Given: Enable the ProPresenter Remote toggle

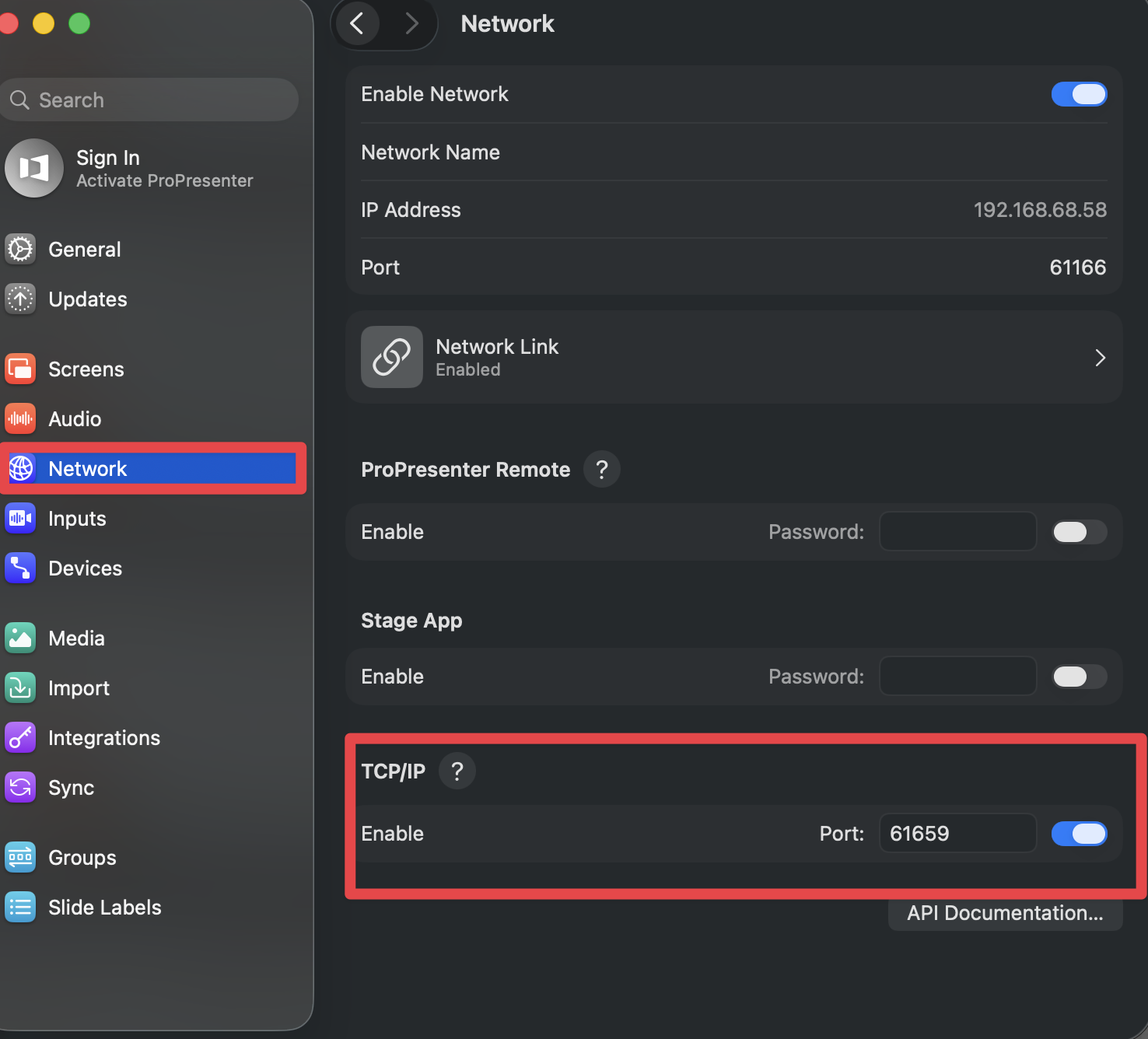Looking at the screenshot, I should coord(1080,532).
